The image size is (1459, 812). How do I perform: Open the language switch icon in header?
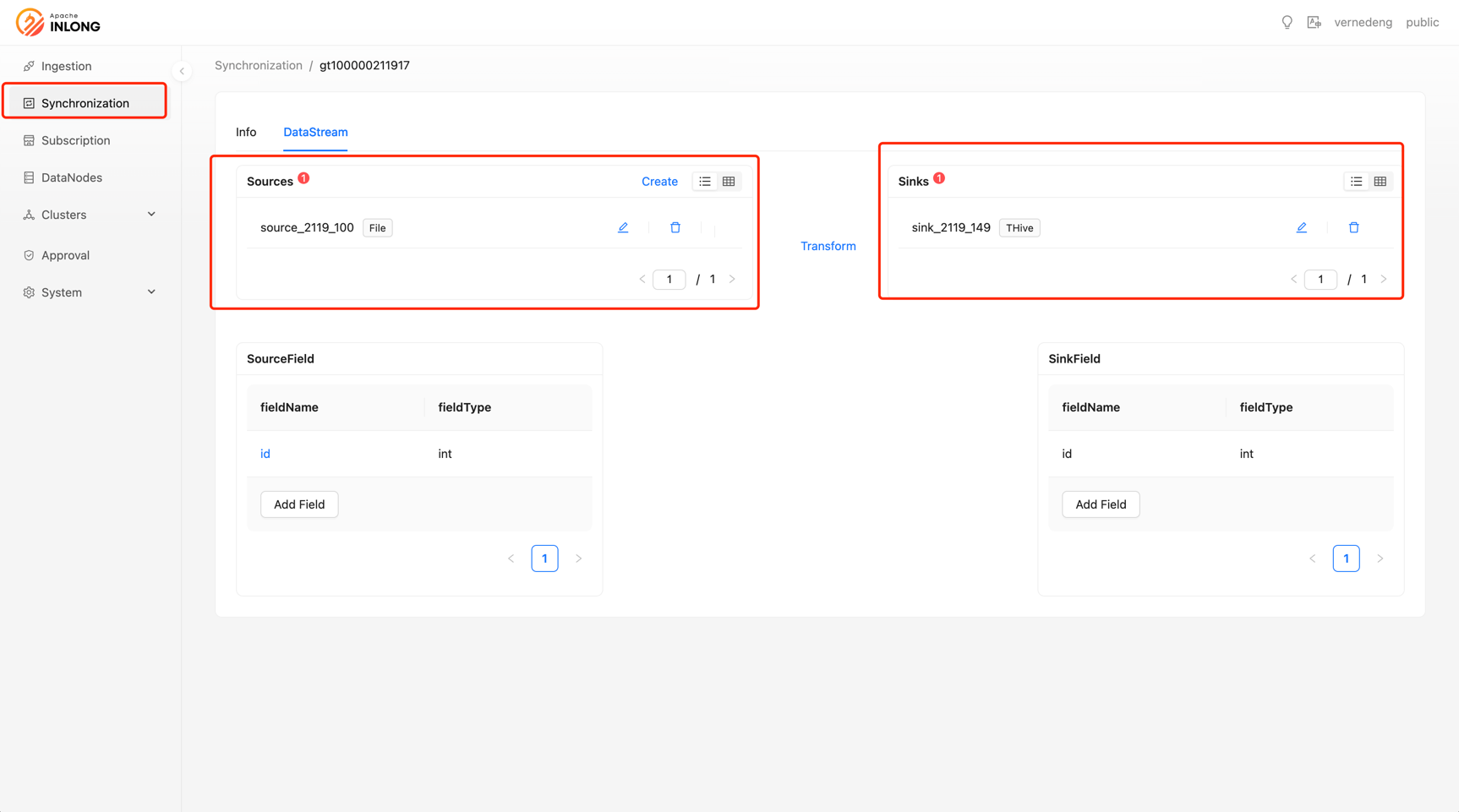pos(1314,23)
